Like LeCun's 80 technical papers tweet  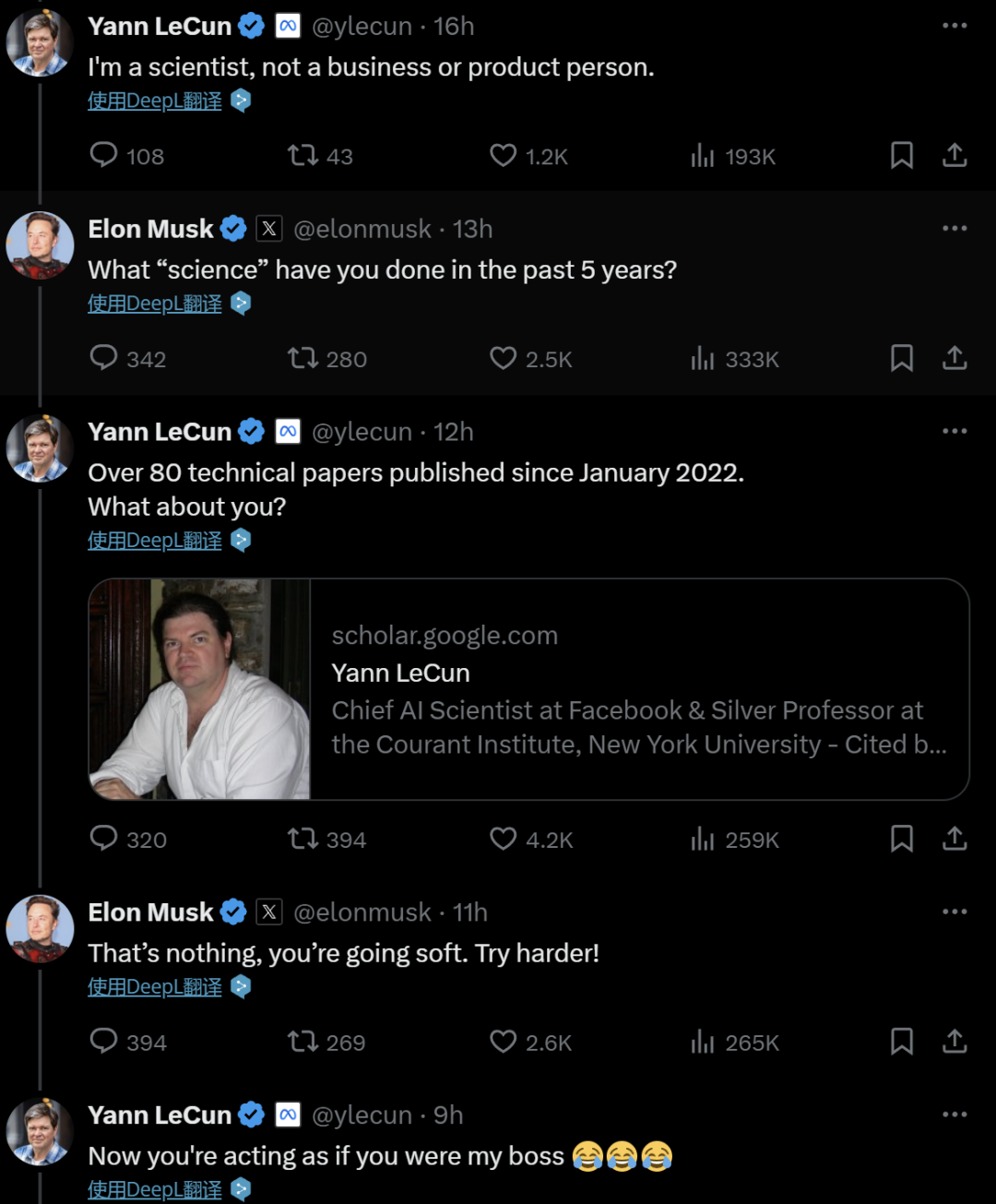pyautogui.click(x=503, y=839)
